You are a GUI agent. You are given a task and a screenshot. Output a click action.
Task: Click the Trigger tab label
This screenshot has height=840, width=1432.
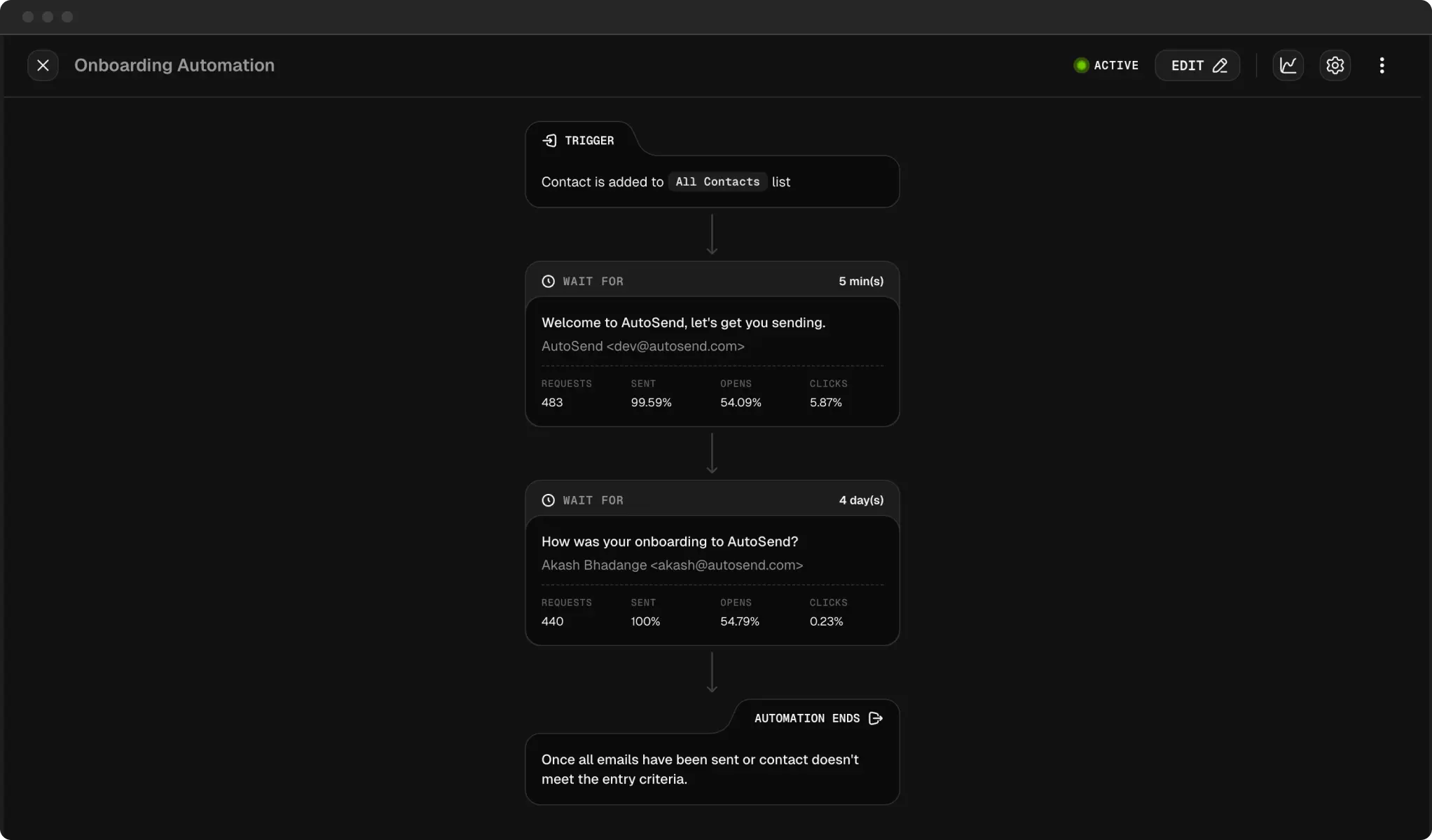point(588,141)
